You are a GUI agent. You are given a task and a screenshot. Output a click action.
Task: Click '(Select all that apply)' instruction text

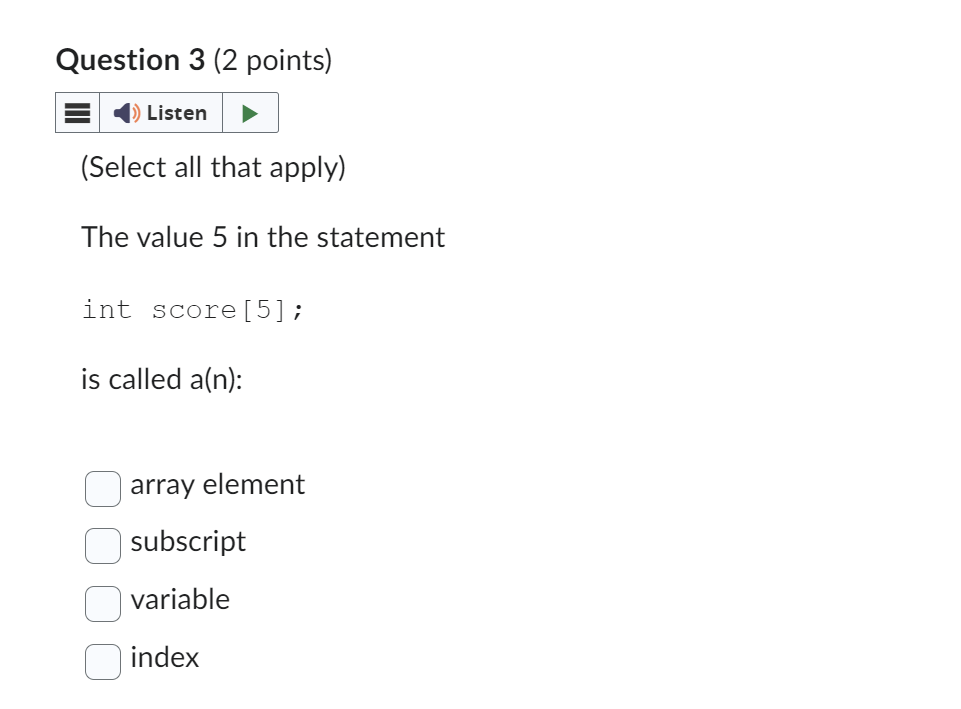213,167
